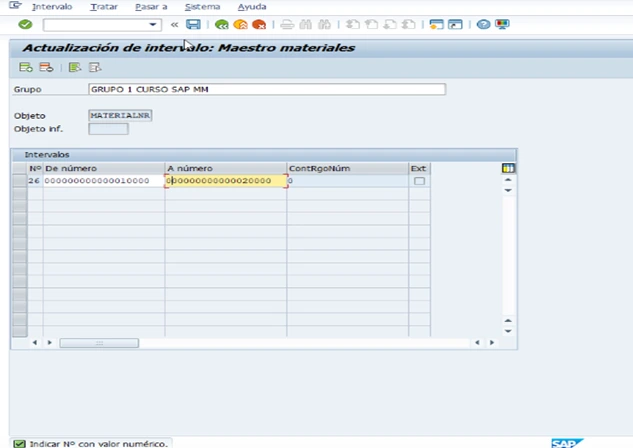
Task: Open the Sistema menu
Action: (x=203, y=7)
